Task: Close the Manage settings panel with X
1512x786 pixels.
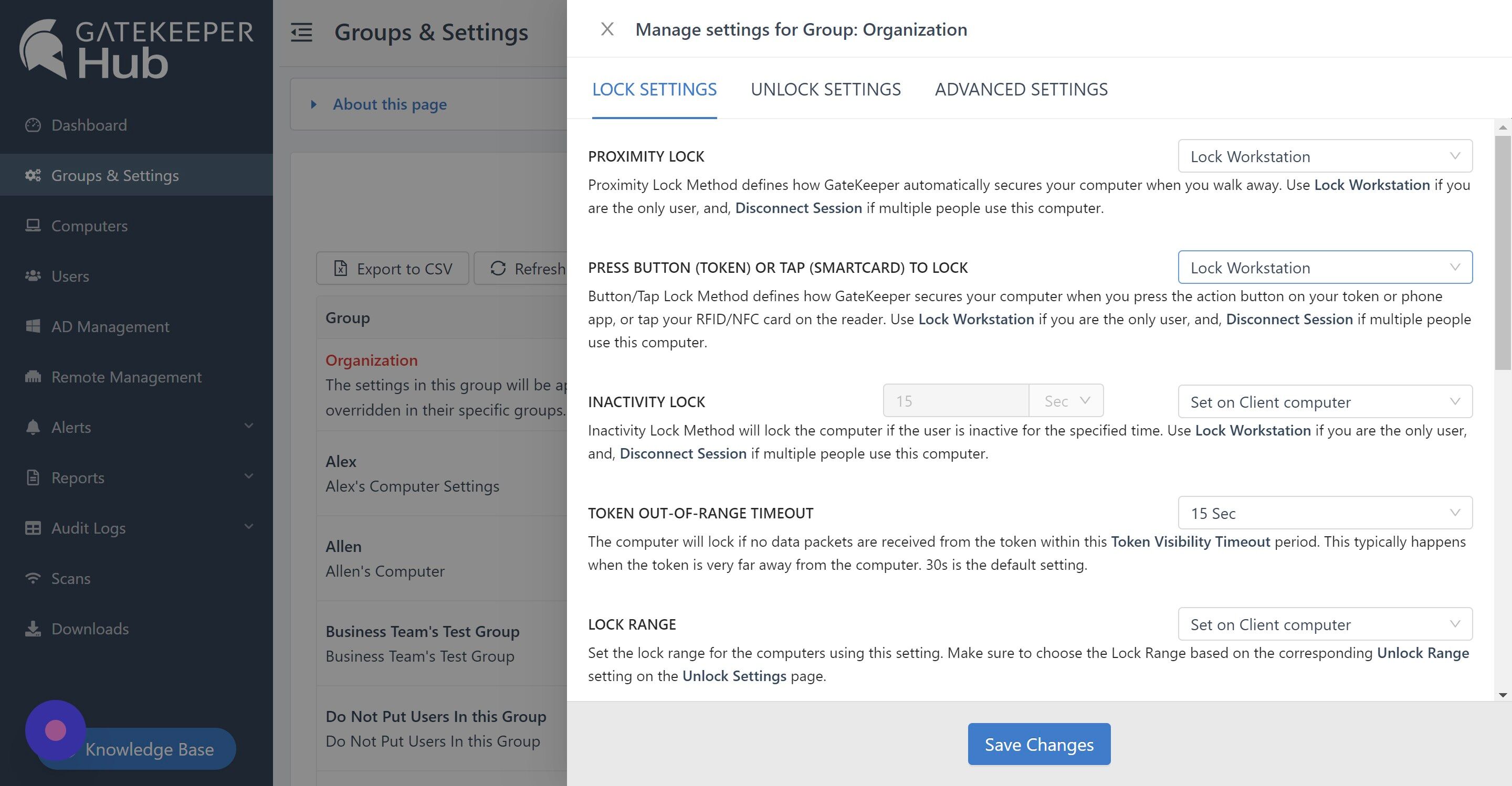Action: [607, 29]
